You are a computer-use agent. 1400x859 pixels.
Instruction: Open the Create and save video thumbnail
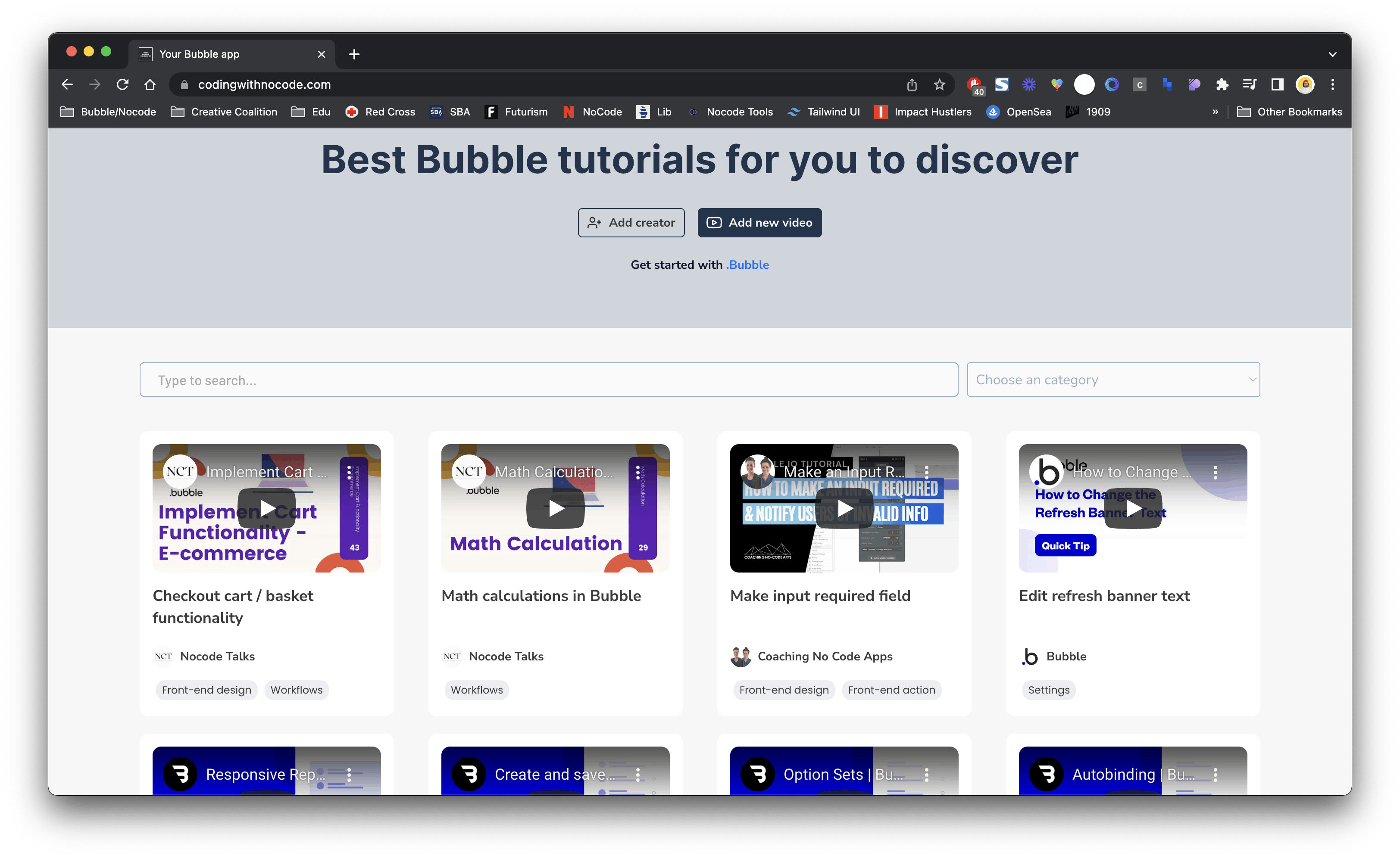coord(555,771)
